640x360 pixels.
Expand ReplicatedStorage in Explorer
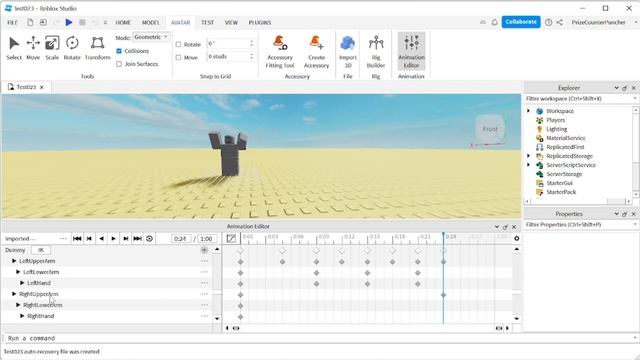(529, 156)
